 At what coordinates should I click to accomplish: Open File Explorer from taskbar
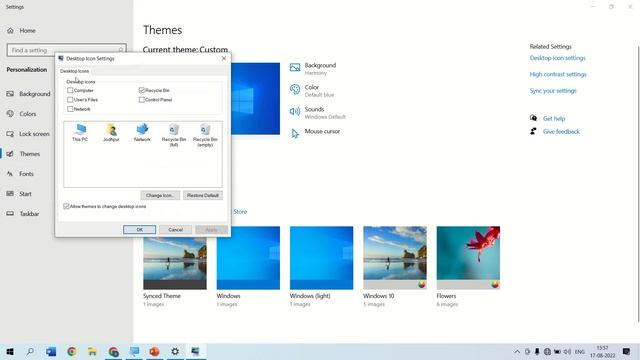tap(92, 351)
